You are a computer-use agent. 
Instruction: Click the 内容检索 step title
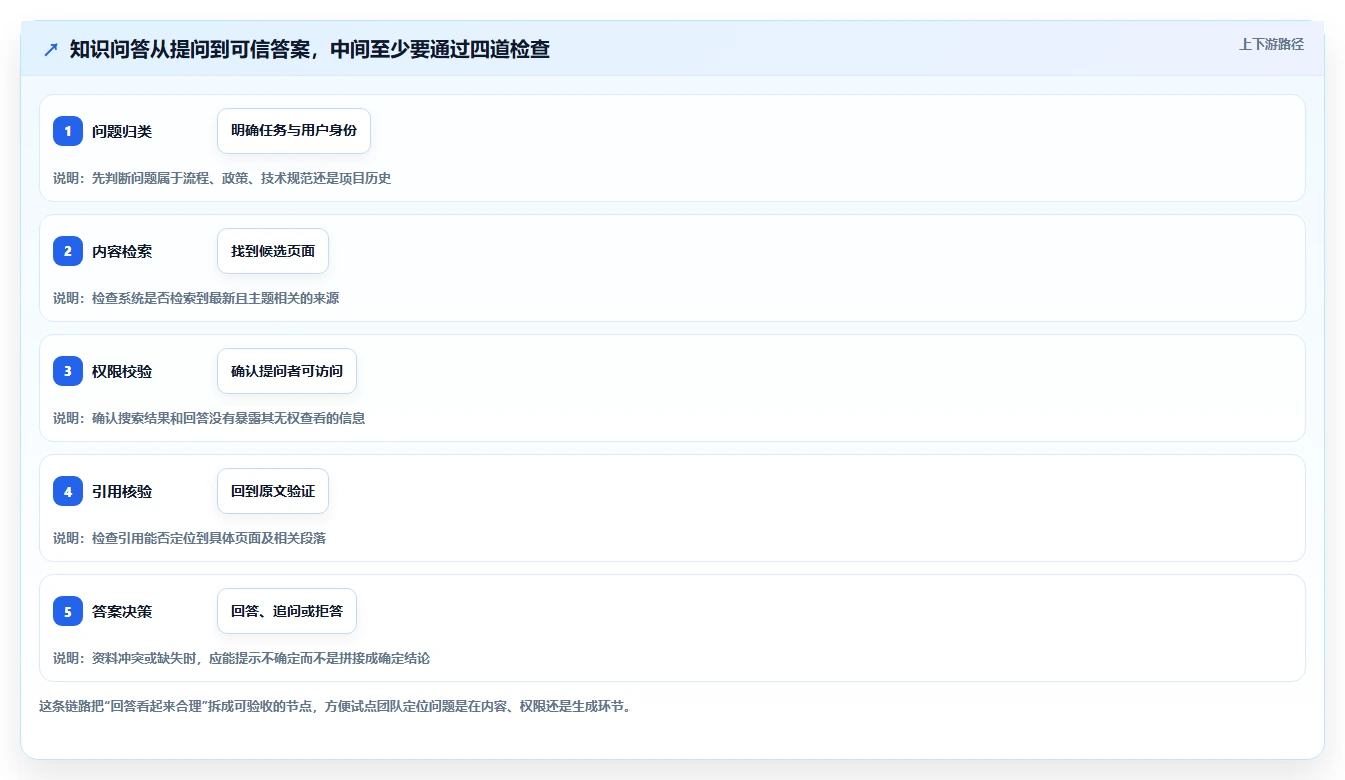(122, 251)
